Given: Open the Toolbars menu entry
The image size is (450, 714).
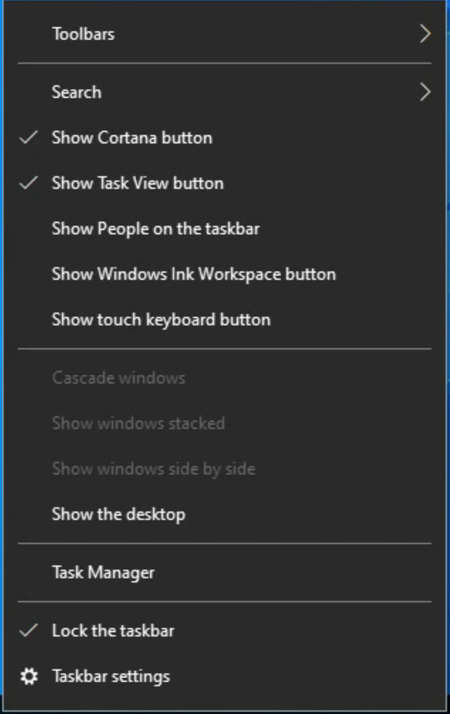Looking at the screenshot, I should (x=225, y=34).
